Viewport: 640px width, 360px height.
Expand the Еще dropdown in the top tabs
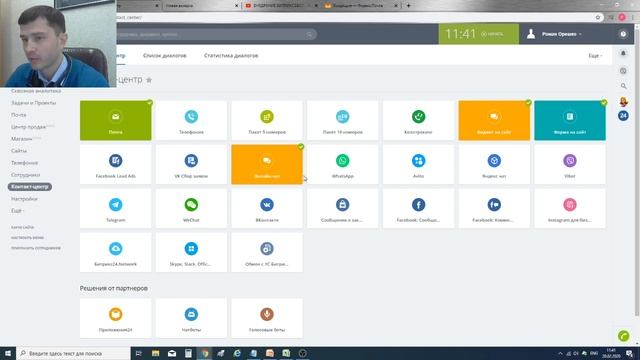[x=595, y=56]
